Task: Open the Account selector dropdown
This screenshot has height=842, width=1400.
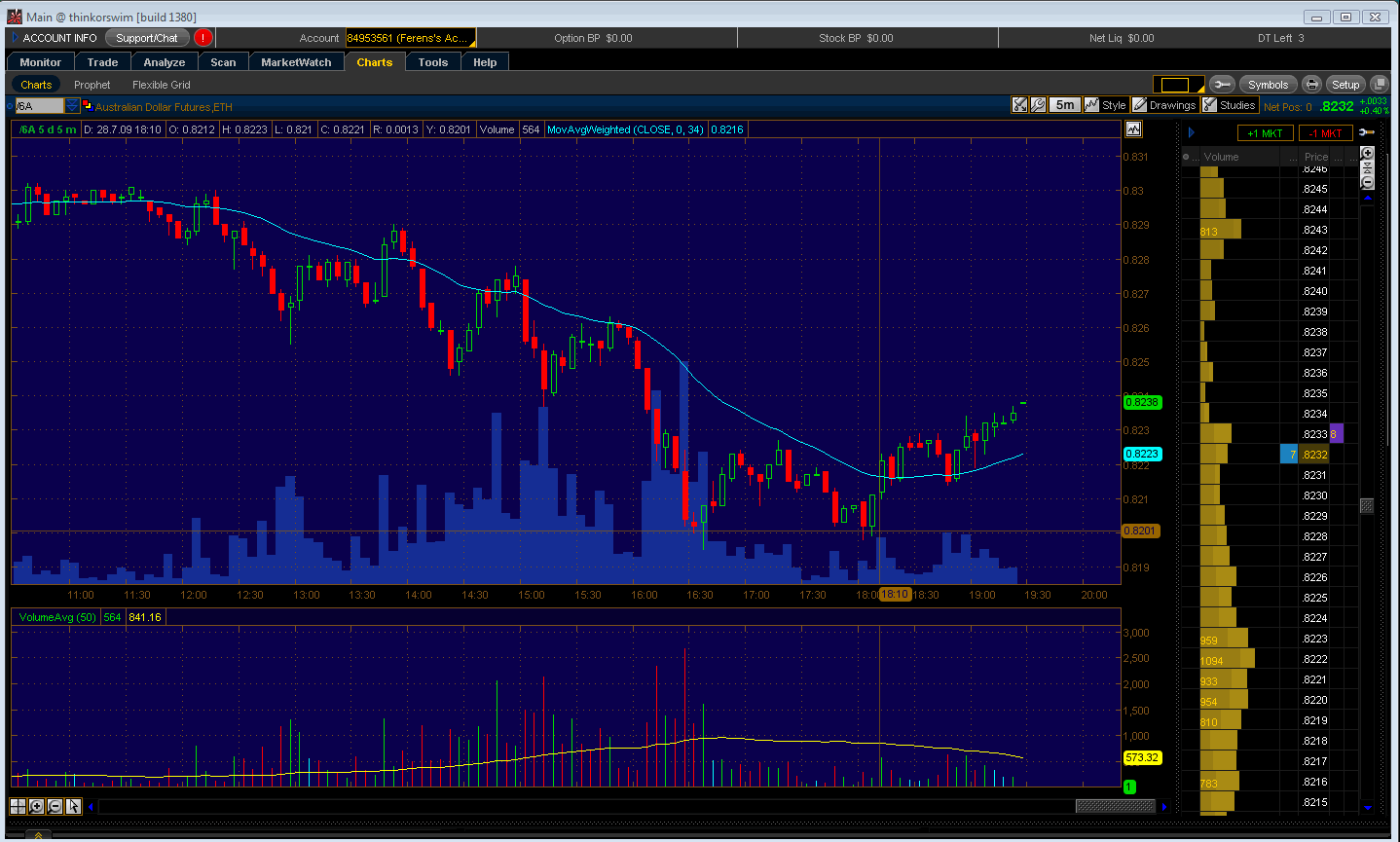Action: coord(411,38)
